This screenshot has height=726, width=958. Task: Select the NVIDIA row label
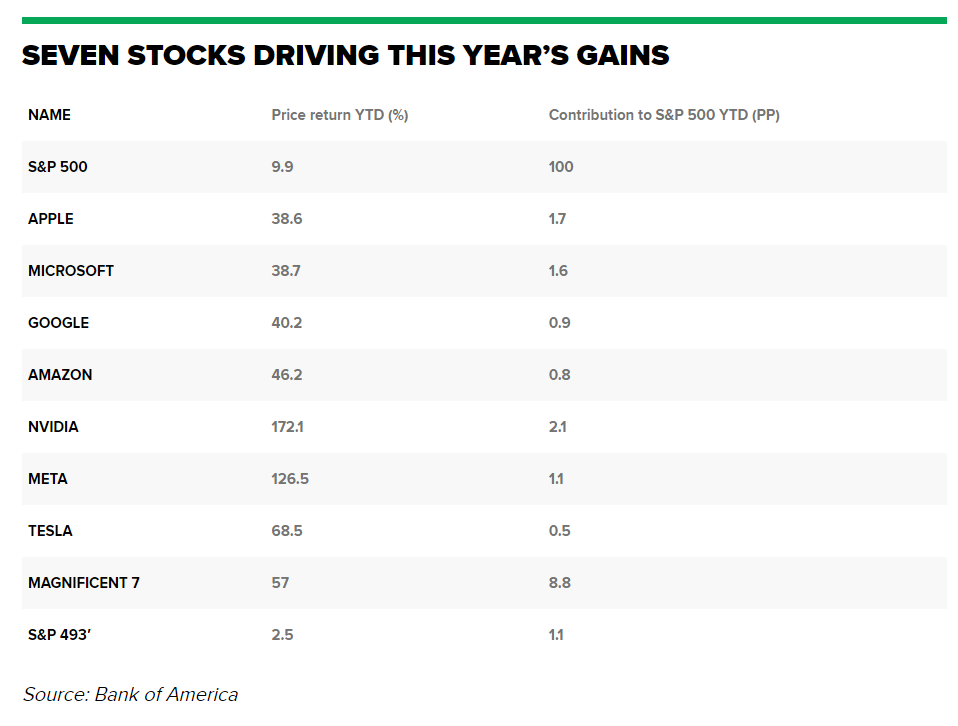(53, 427)
